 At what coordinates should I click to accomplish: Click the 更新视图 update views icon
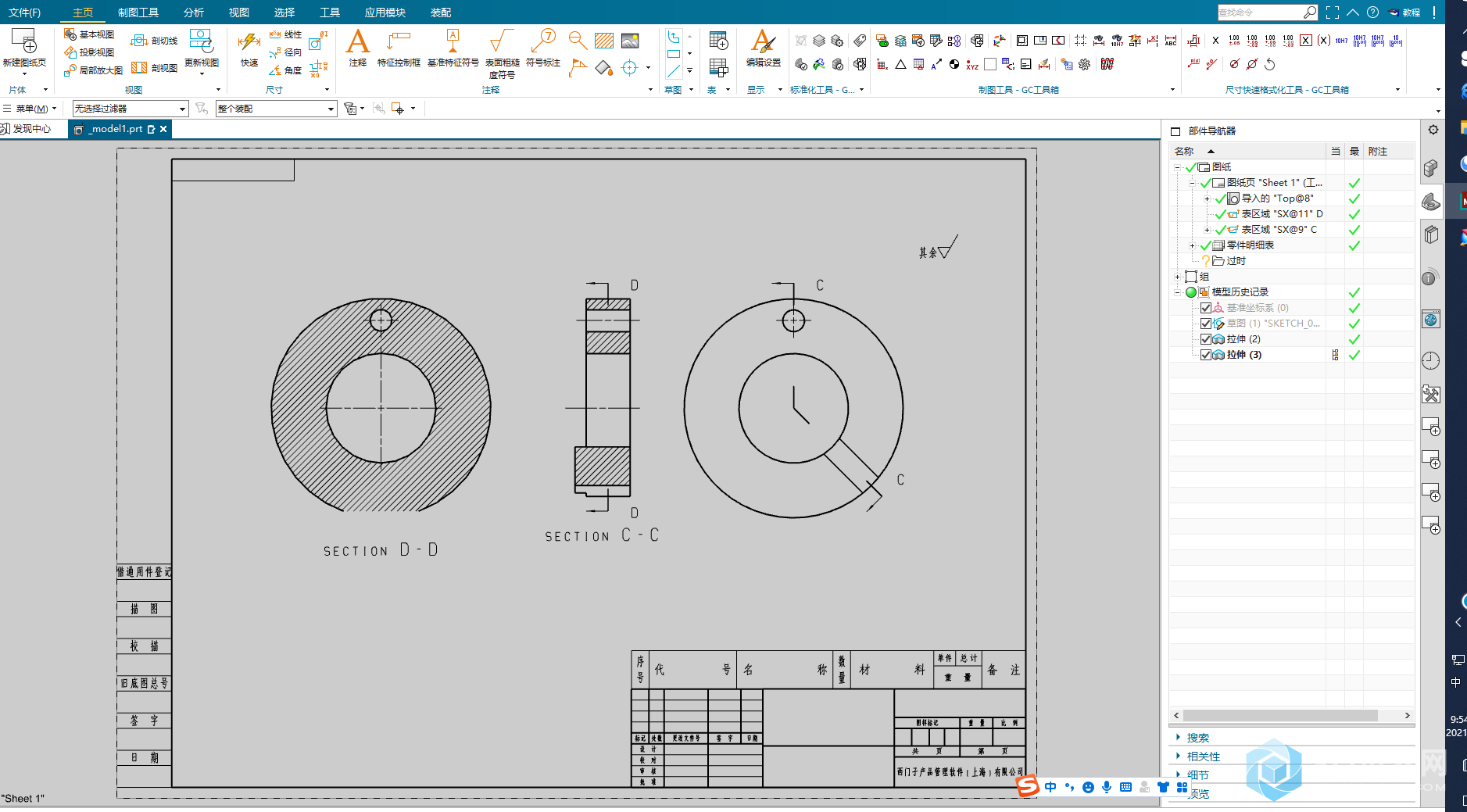(202, 42)
